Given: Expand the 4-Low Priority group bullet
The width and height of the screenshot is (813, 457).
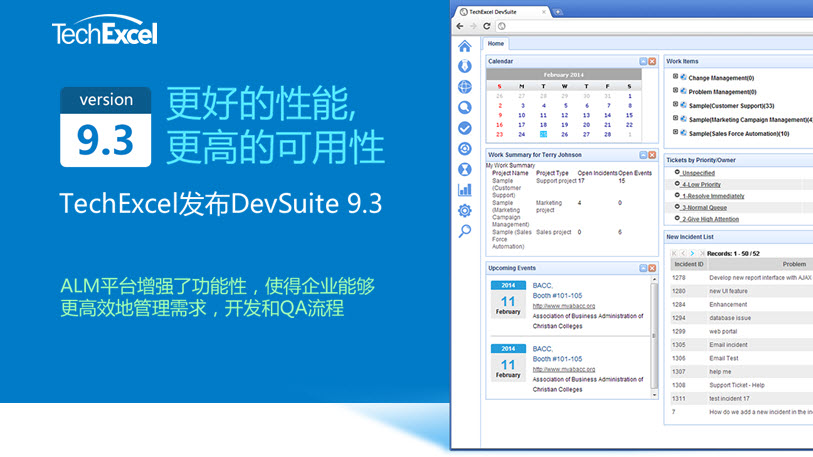Looking at the screenshot, I should pyautogui.click(x=677, y=184).
